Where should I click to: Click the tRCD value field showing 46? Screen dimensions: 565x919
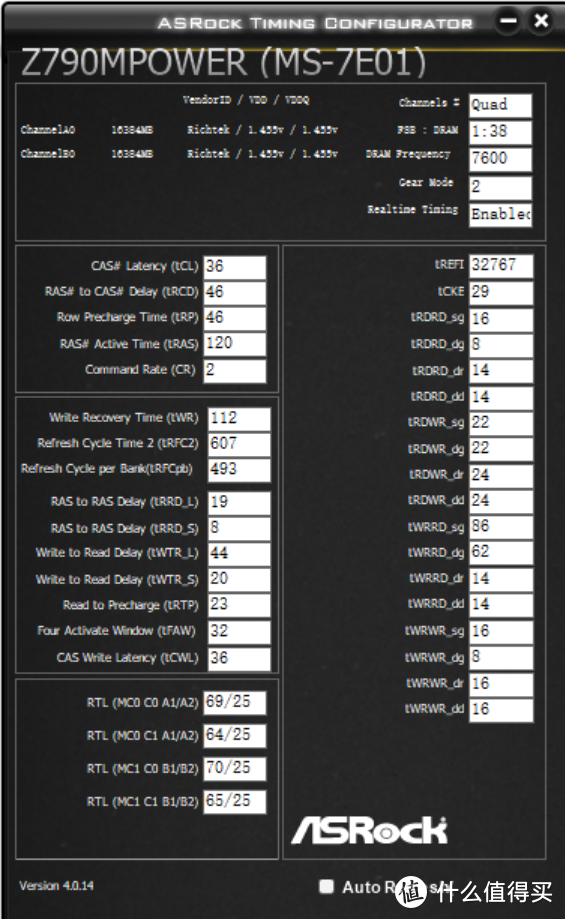pos(235,292)
